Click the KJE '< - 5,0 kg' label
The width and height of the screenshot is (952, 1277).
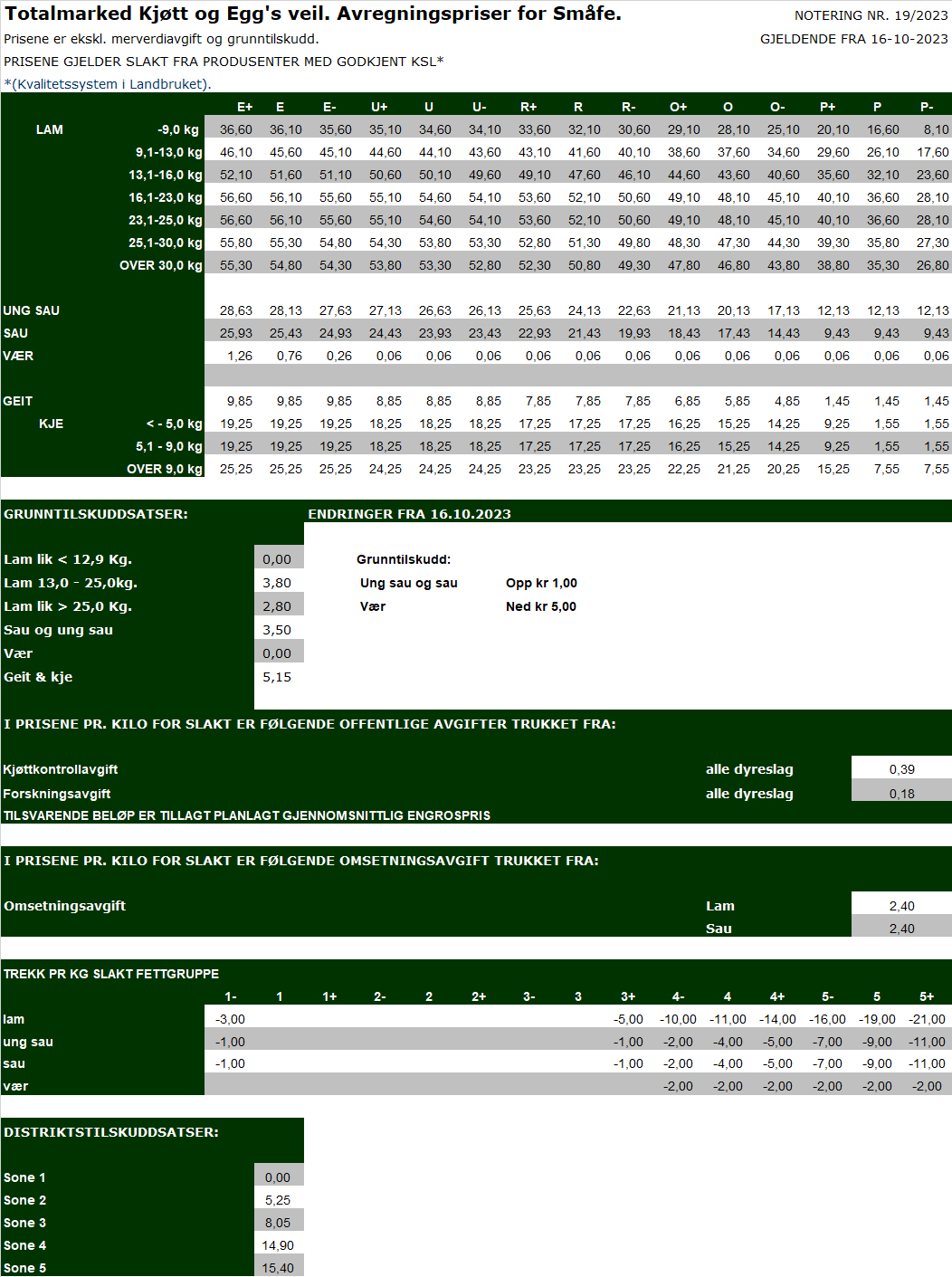[x=175, y=424]
